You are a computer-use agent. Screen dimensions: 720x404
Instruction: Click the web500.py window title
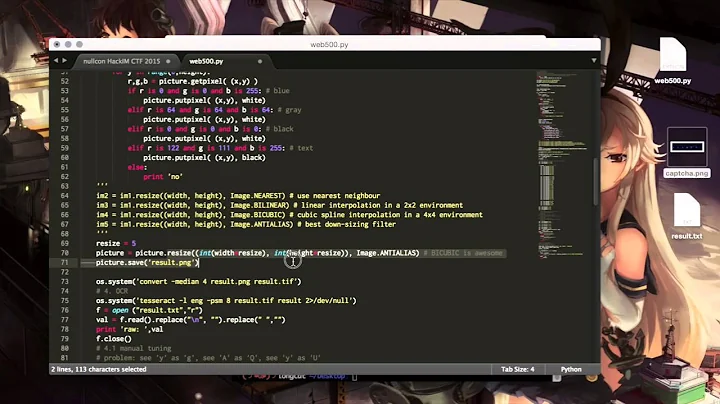click(329, 45)
